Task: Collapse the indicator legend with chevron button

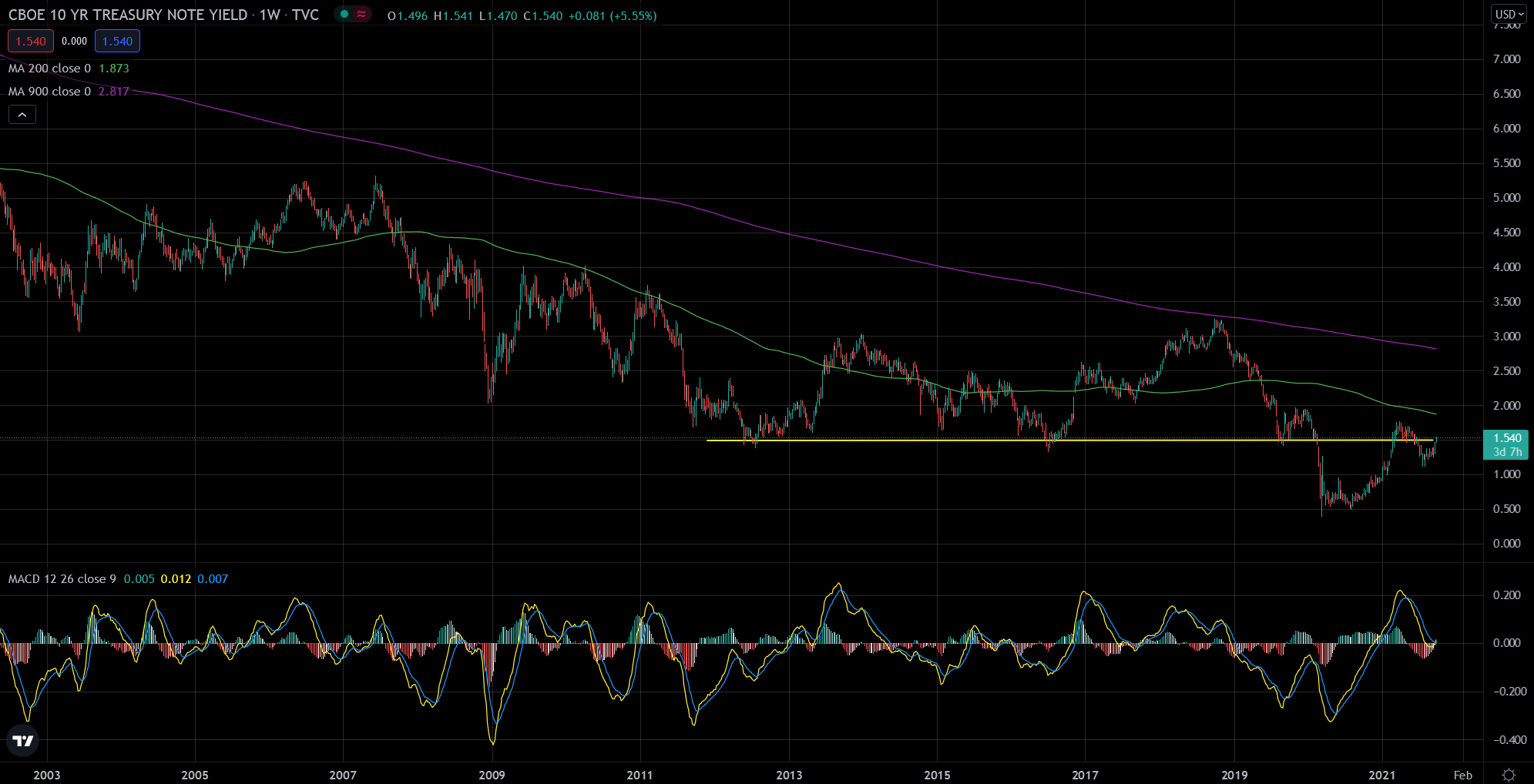Action: point(22,115)
